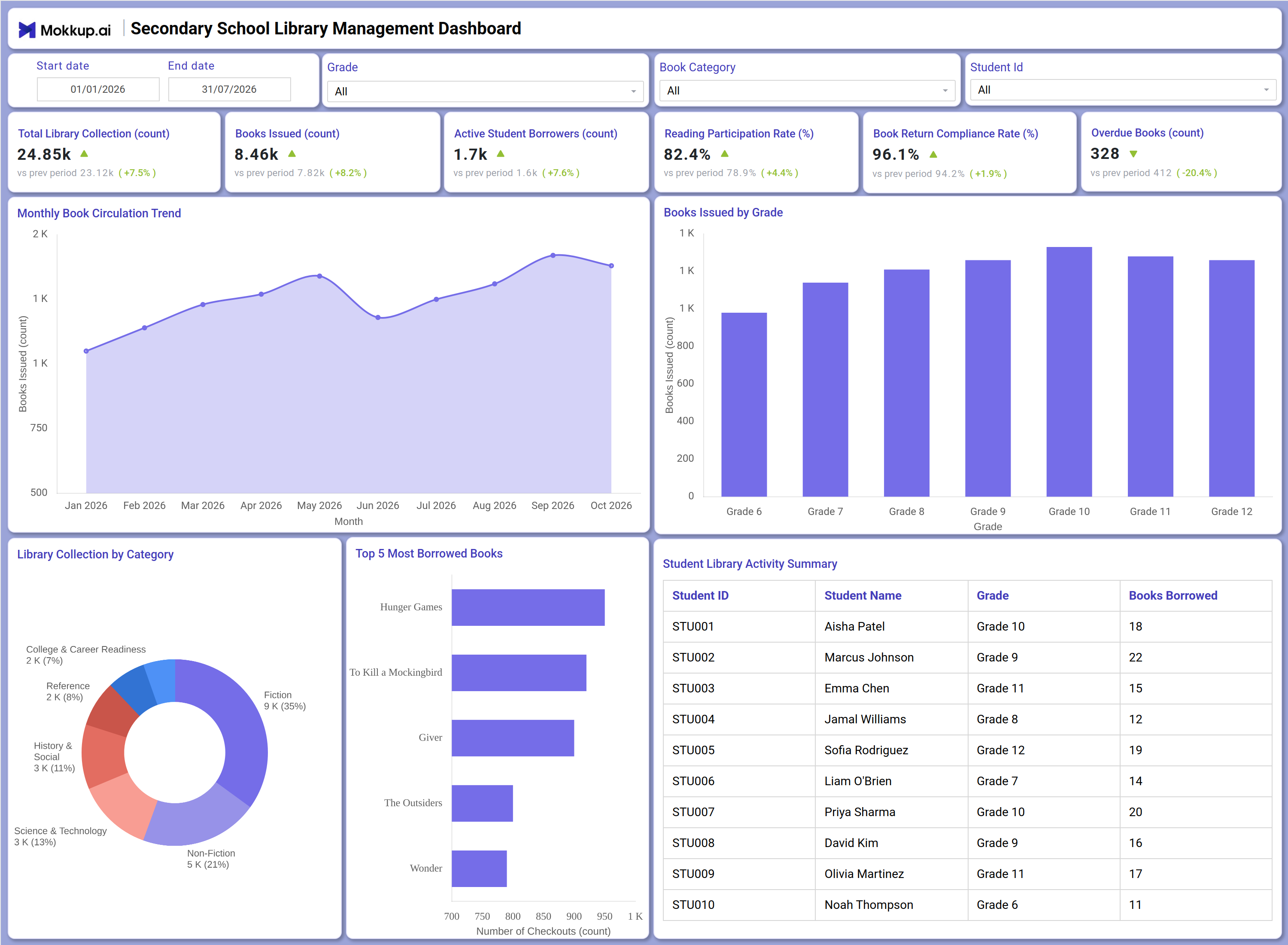The image size is (1288, 945).
Task: Click the Grade 11 bar
Action: (1150, 376)
